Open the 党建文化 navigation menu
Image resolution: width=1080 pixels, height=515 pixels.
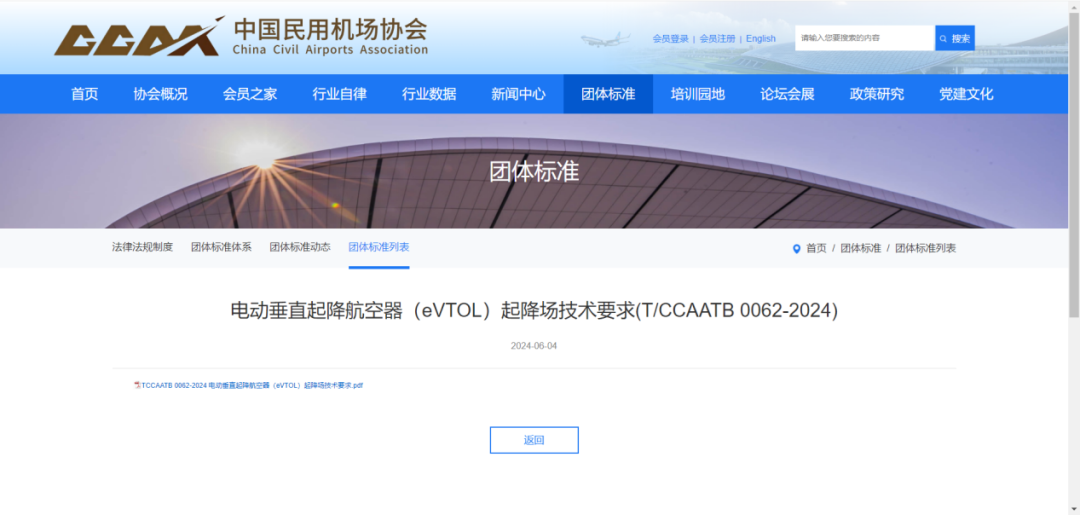point(966,94)
